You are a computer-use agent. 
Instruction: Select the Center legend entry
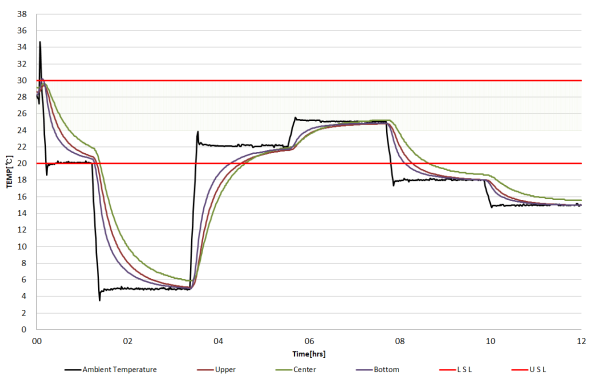click(296, 369)
